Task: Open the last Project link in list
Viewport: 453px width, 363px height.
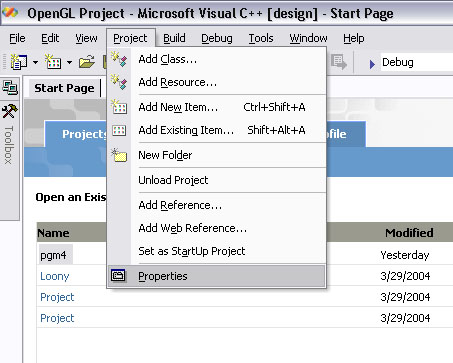Action: tap(57, 318)
